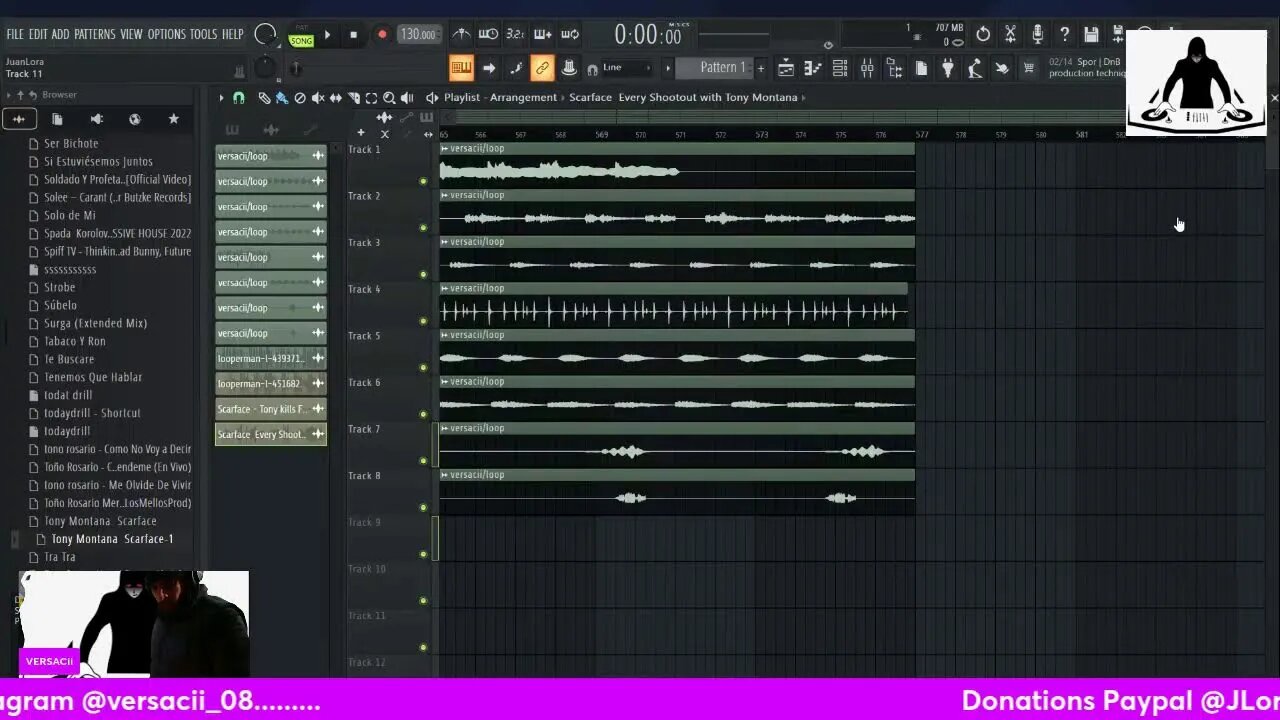Toggle the typing keyboard to piano button
The image size is (1280, 720).
pyautogui.click(x=461, y=68)
